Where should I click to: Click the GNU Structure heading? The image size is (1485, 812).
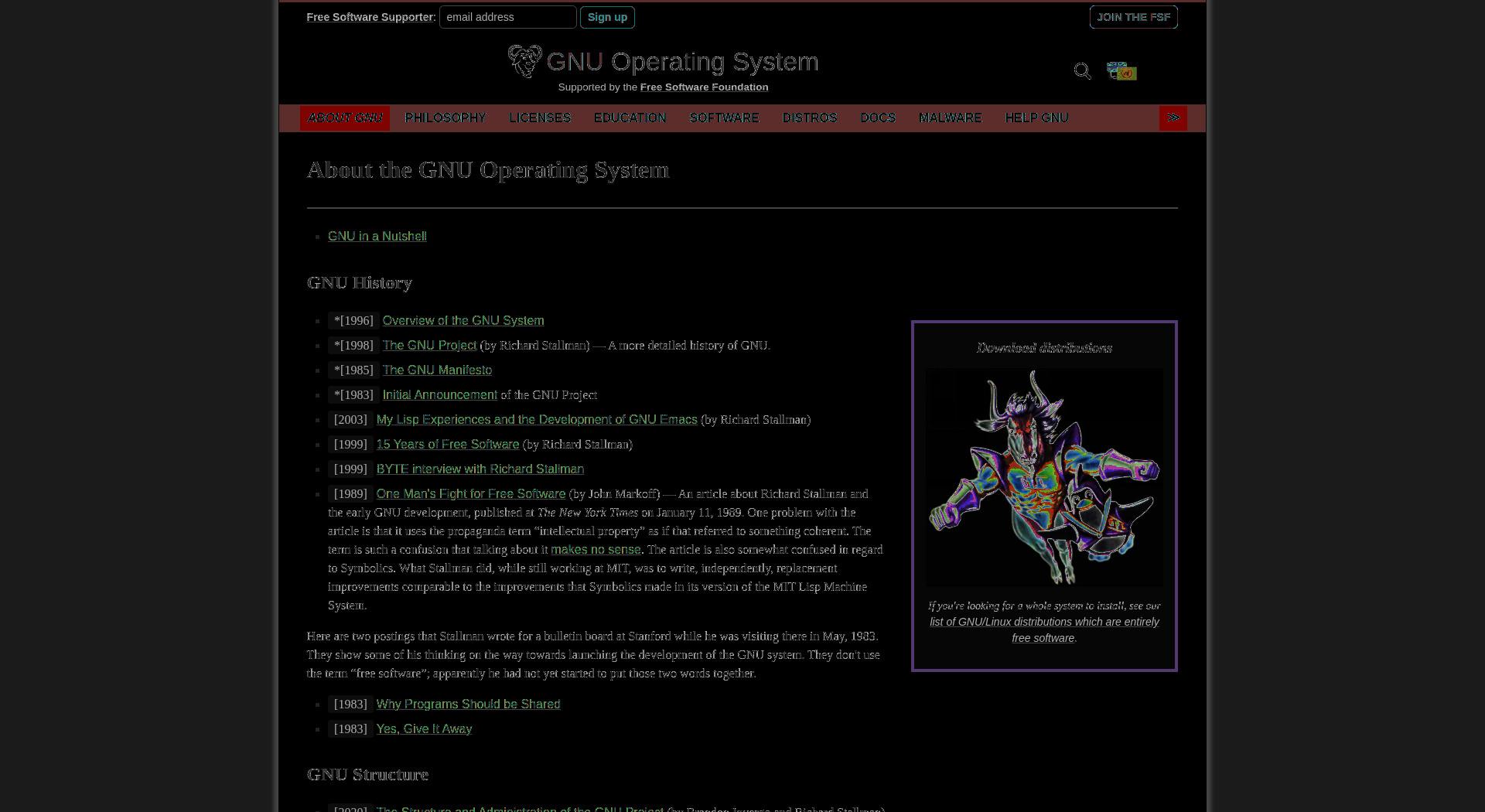(367, 775)
